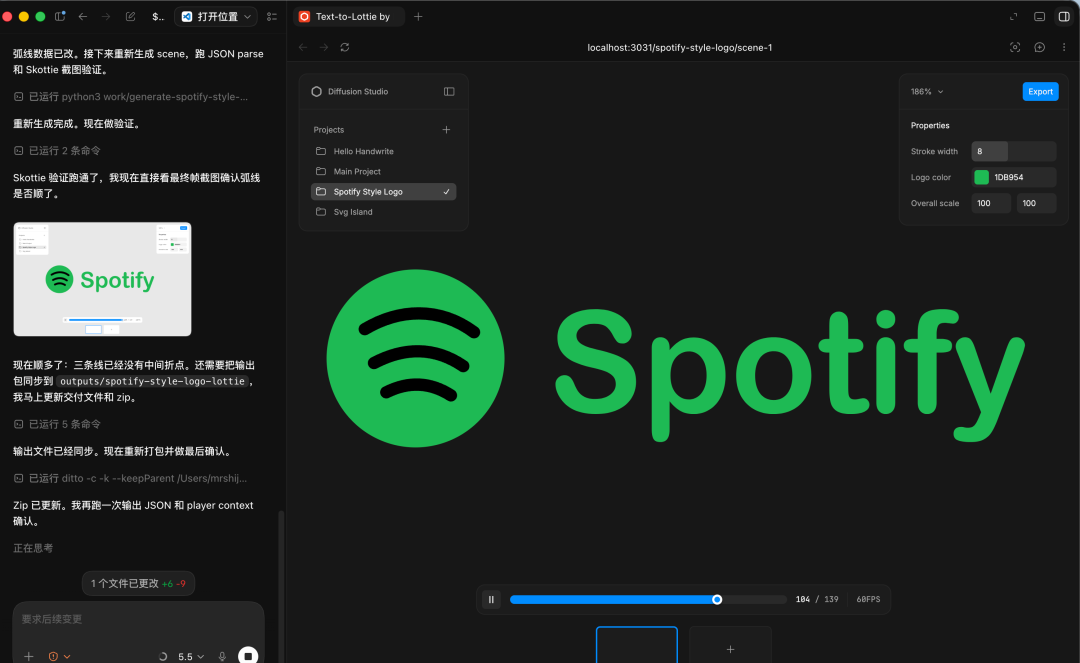The image size is (1080, 663).
Task: Stop the running agent task
Action: tap(248, 655)
